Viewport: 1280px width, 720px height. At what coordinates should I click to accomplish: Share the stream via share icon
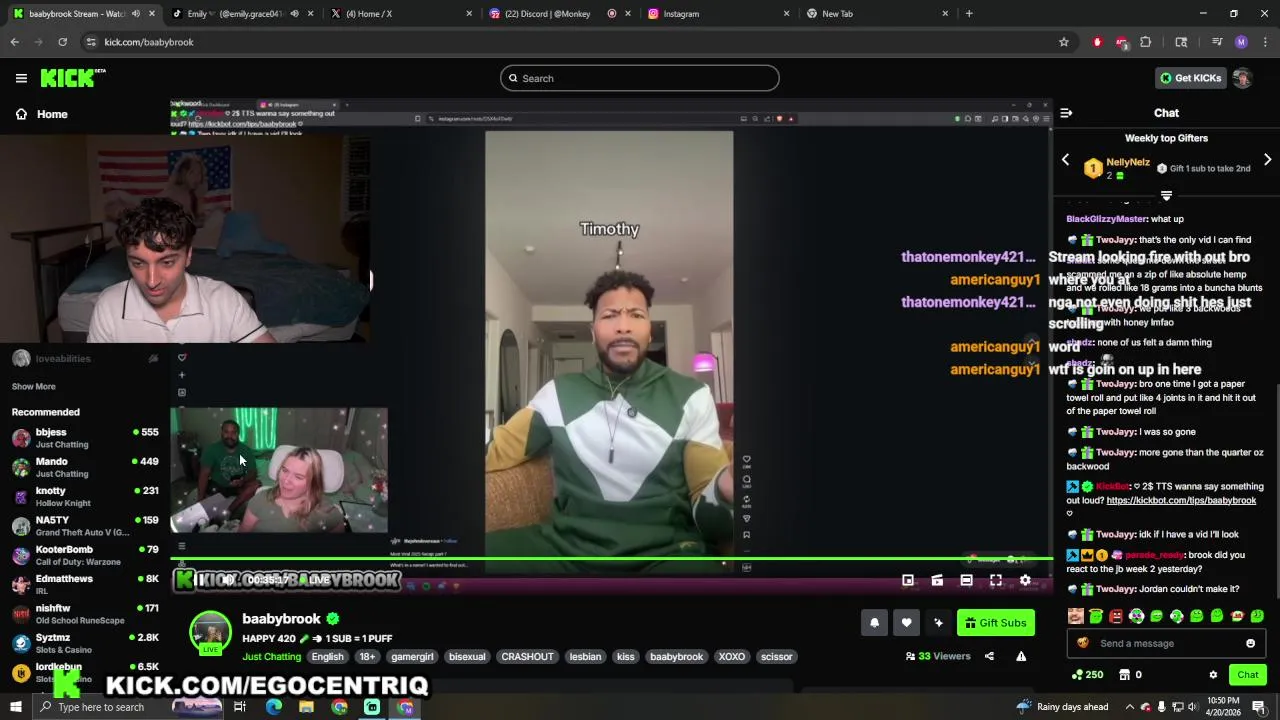pos(989,656)
